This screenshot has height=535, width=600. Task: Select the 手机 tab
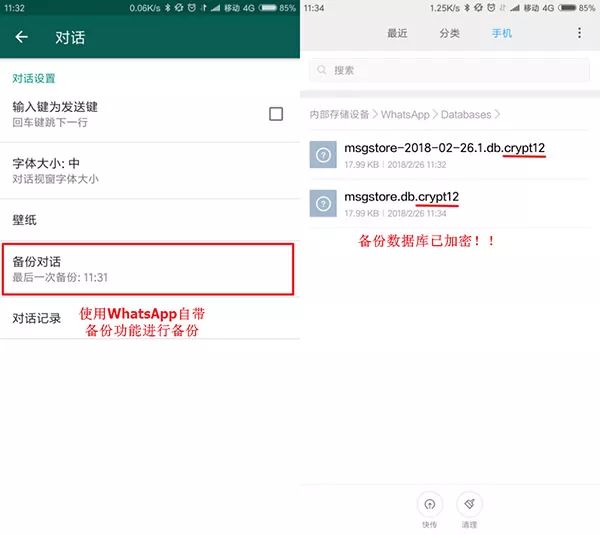tap(502, 33)
